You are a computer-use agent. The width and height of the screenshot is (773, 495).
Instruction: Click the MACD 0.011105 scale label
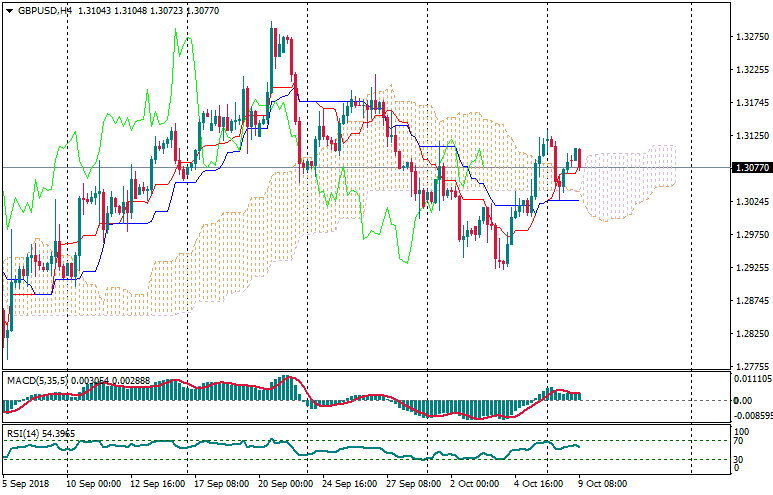[750, 380]
